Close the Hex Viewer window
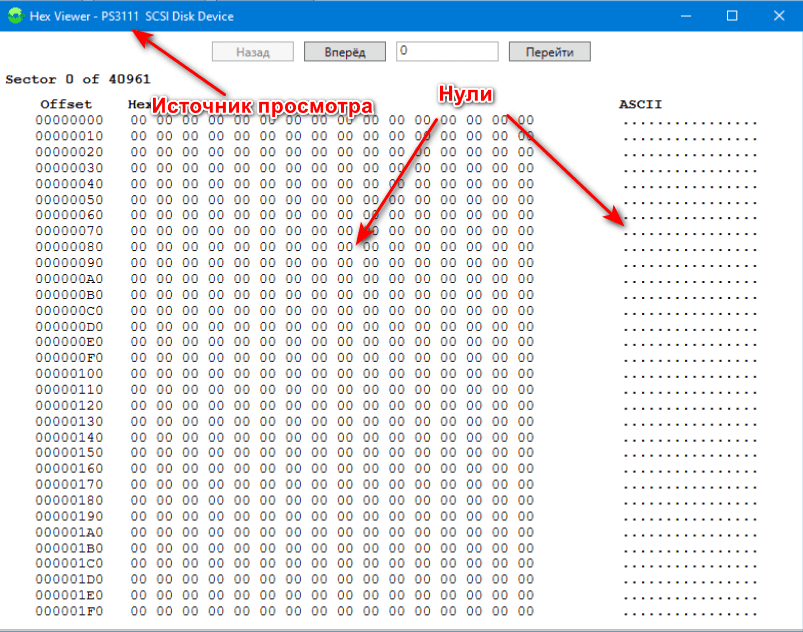The height and width of the screenshot is (632, 803). tap(778, 16)
